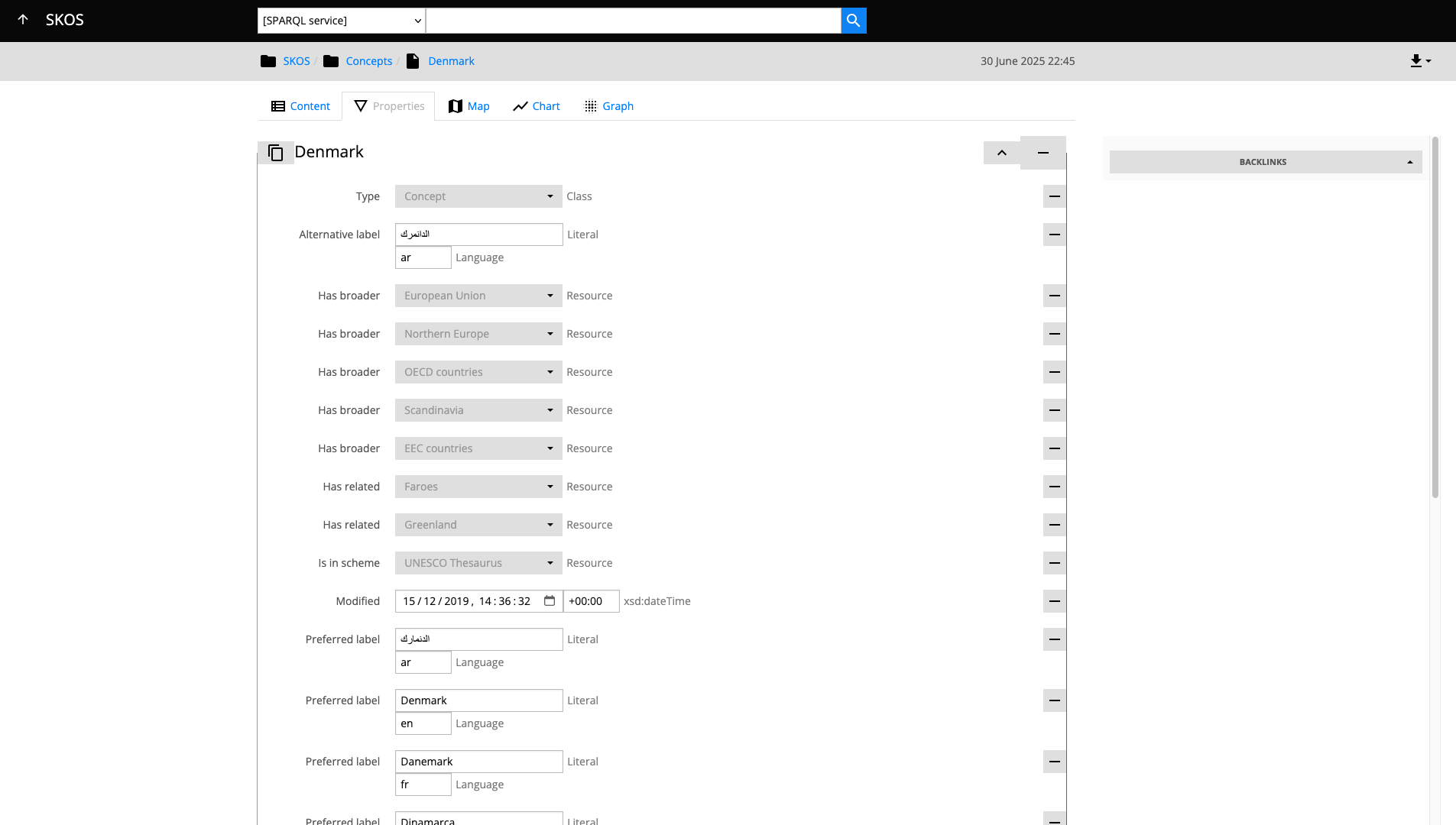The width and height of the screenshot is (1456, 825).
Task: Click the SKOS folder icon in breadcrumb
Action: (268, 61)
